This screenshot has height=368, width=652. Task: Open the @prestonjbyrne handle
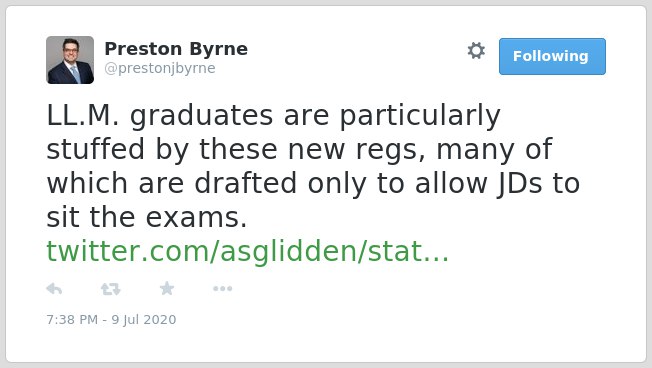[160, 68]
